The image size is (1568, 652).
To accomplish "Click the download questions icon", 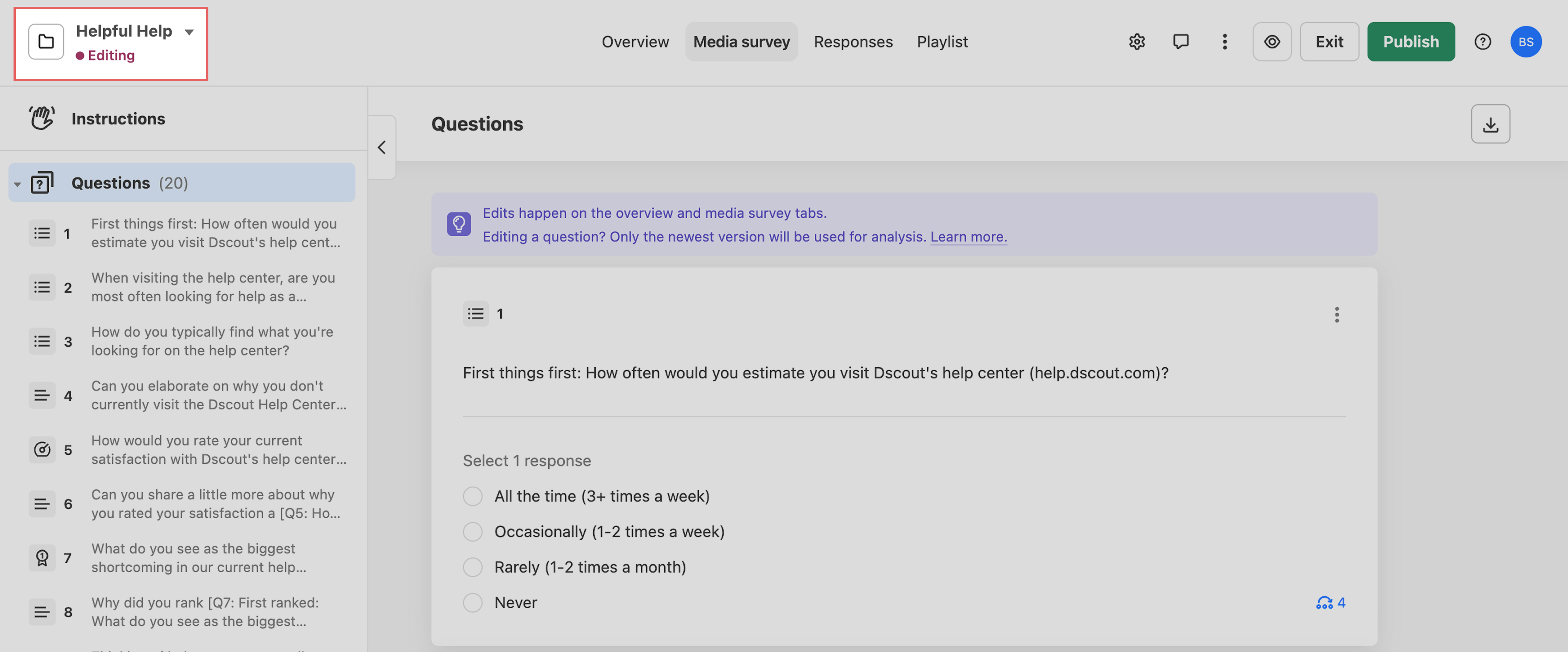I will click(x=1490, y=124).
